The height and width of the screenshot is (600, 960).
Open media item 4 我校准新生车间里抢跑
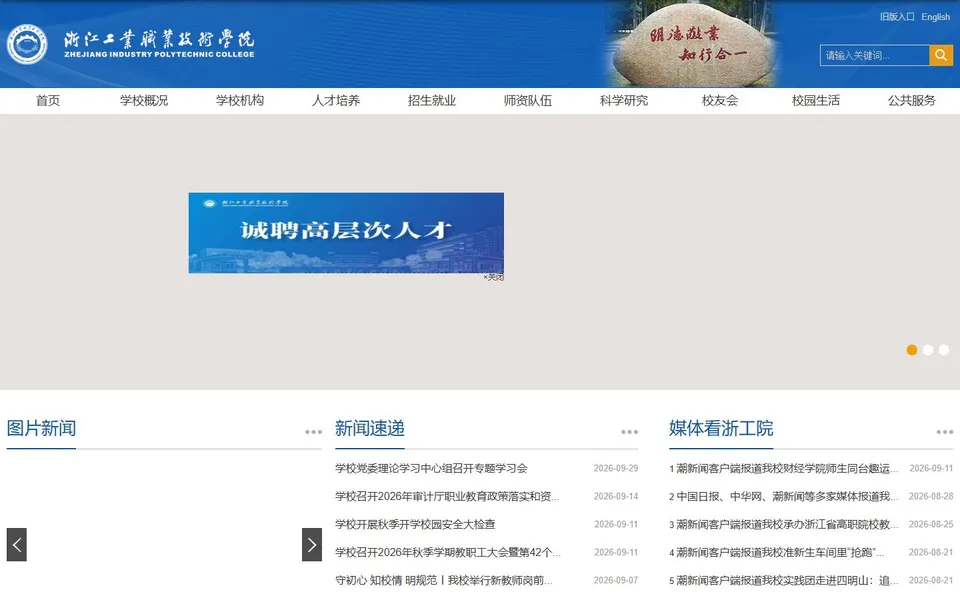point(776,552)
